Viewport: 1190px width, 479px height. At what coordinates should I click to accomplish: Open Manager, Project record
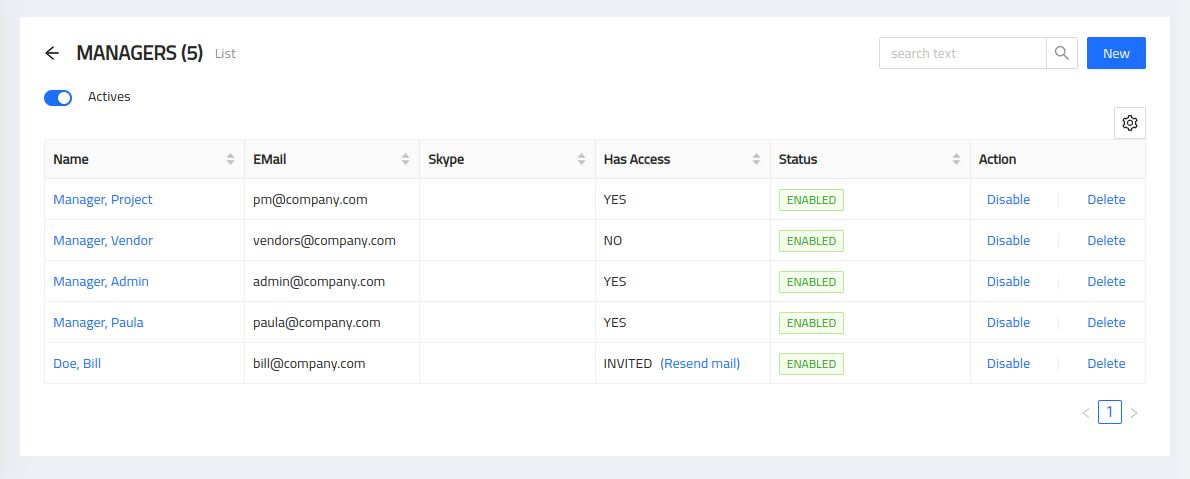(102, 200)
